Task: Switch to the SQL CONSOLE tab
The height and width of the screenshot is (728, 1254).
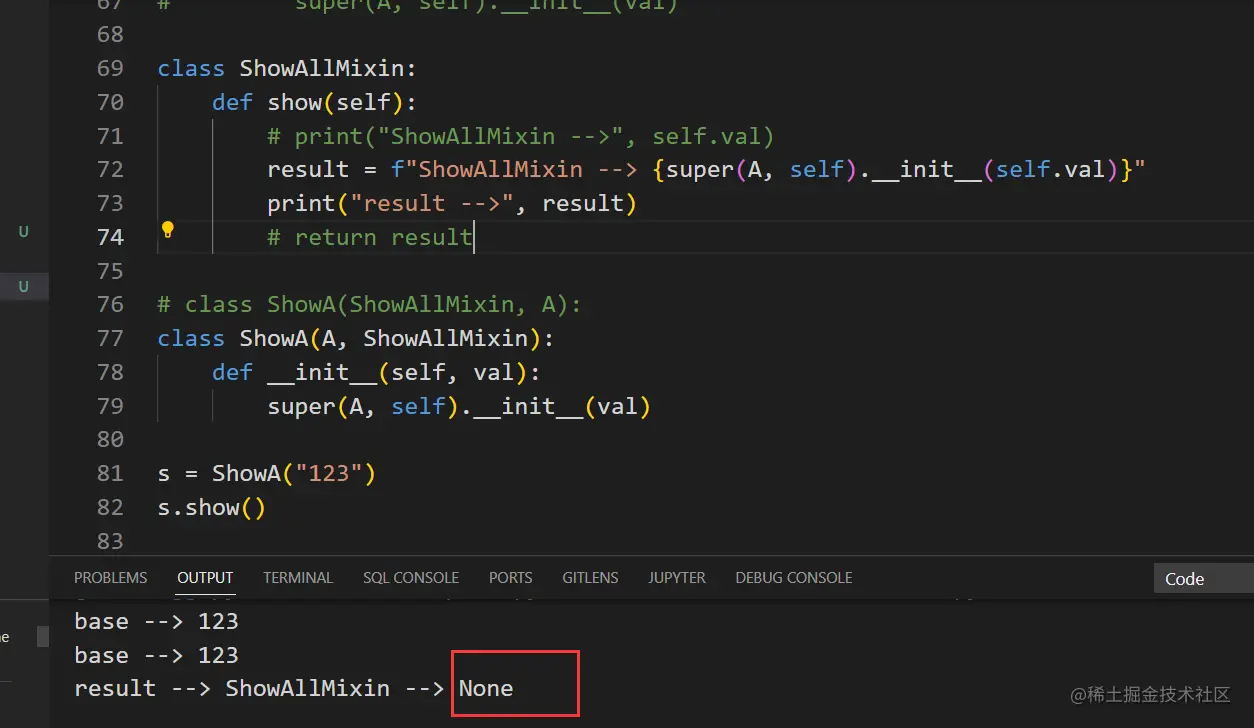Action: [x=411, y=578]
